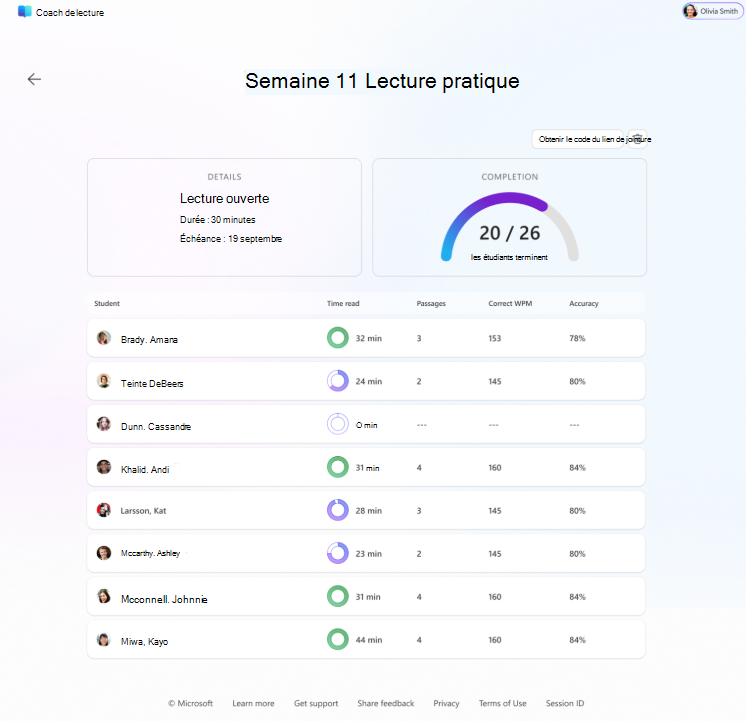Click the 78% accuracy value

577,338
